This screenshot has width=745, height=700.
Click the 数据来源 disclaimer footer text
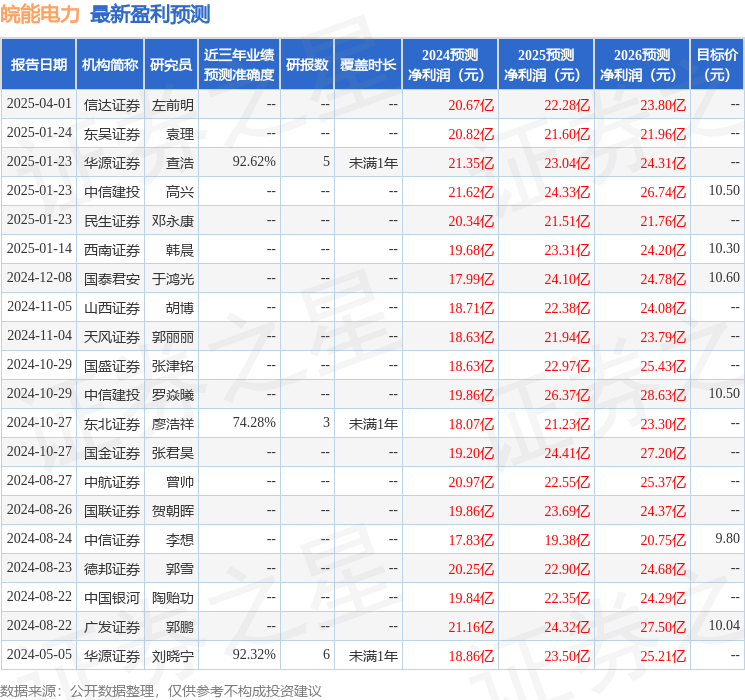coord(161,690)
